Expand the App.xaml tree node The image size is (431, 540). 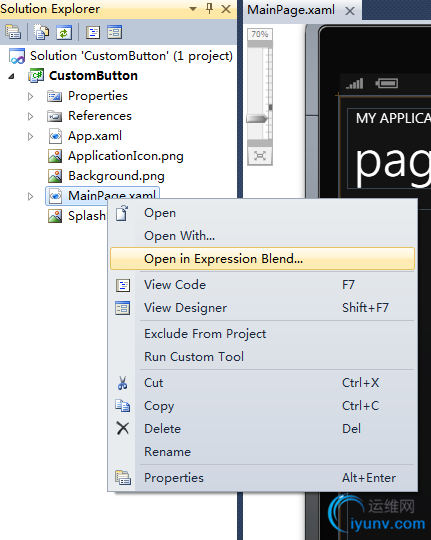[30, 136]
